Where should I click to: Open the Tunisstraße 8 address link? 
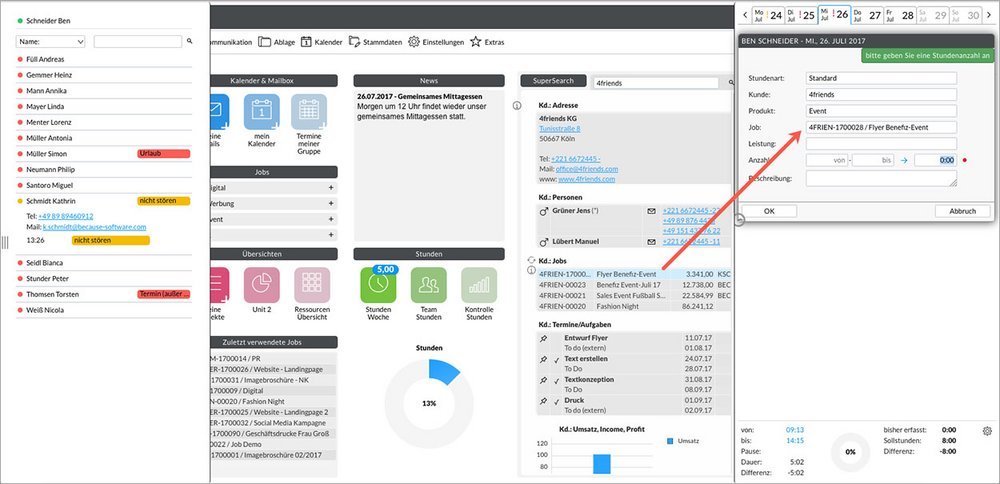pos(560,128)
